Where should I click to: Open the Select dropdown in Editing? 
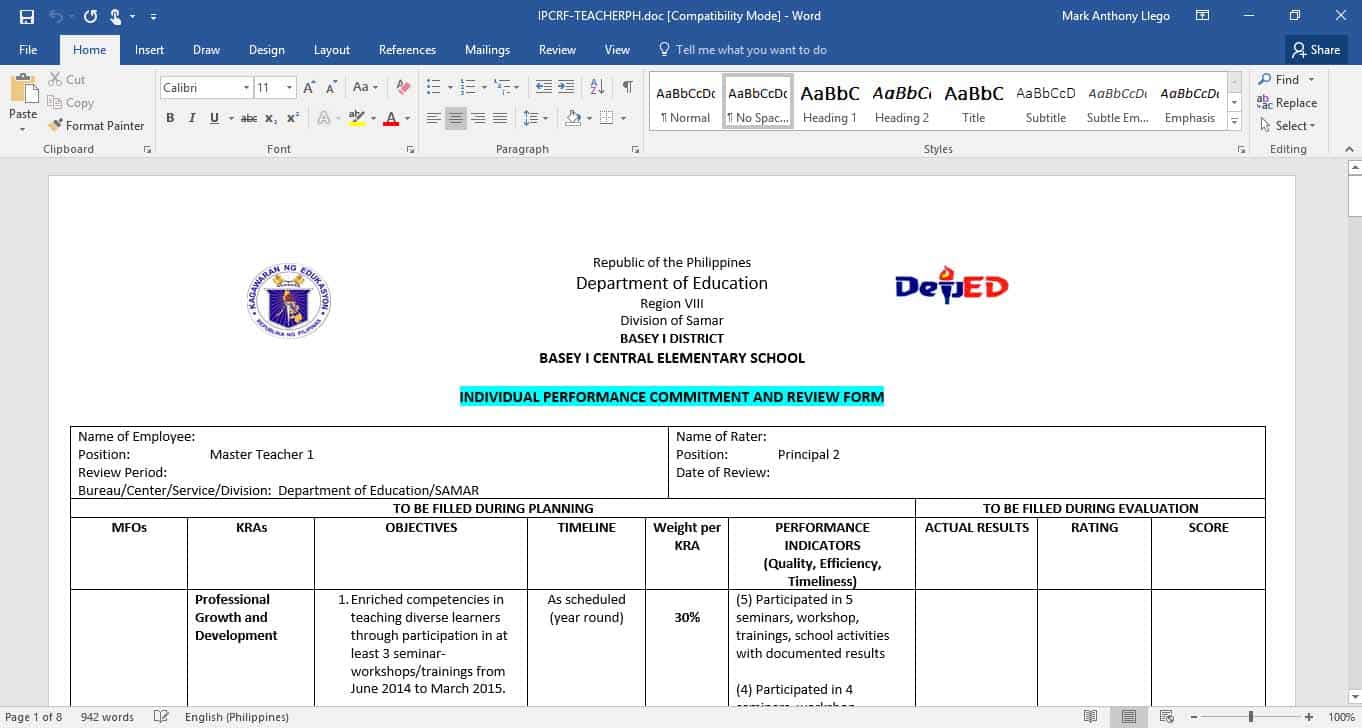(x=1288, y=125)
